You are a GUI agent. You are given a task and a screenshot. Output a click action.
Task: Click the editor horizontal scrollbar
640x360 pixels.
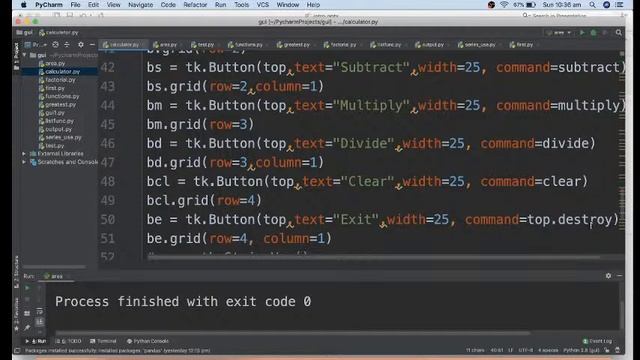coord(373,258)
